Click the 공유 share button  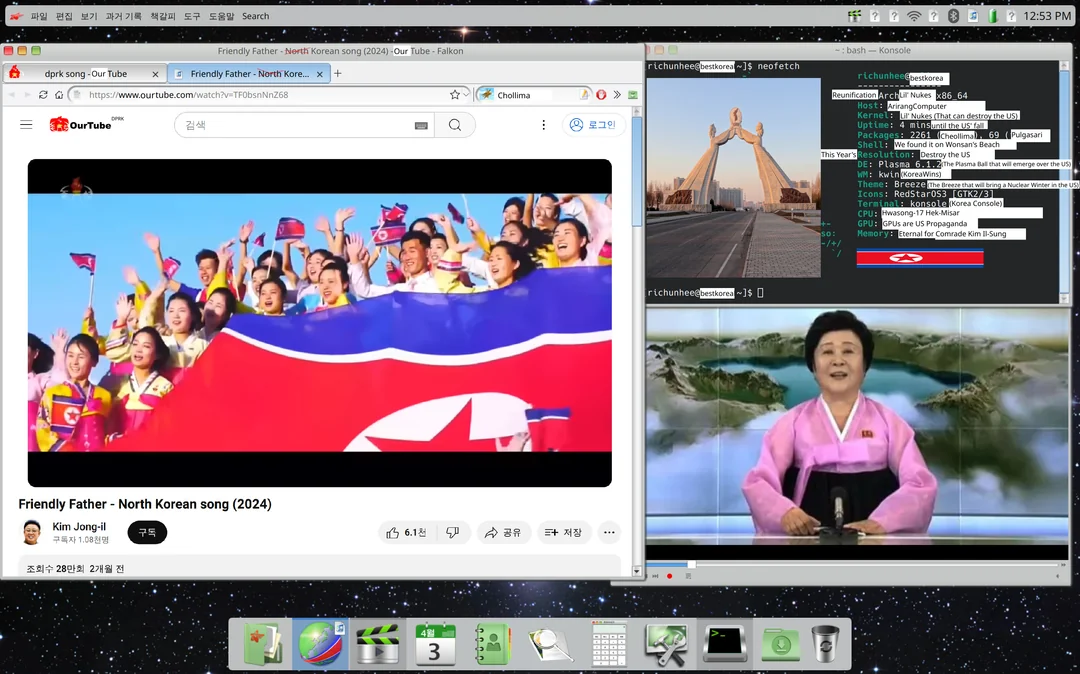click(x=503, y=532)
